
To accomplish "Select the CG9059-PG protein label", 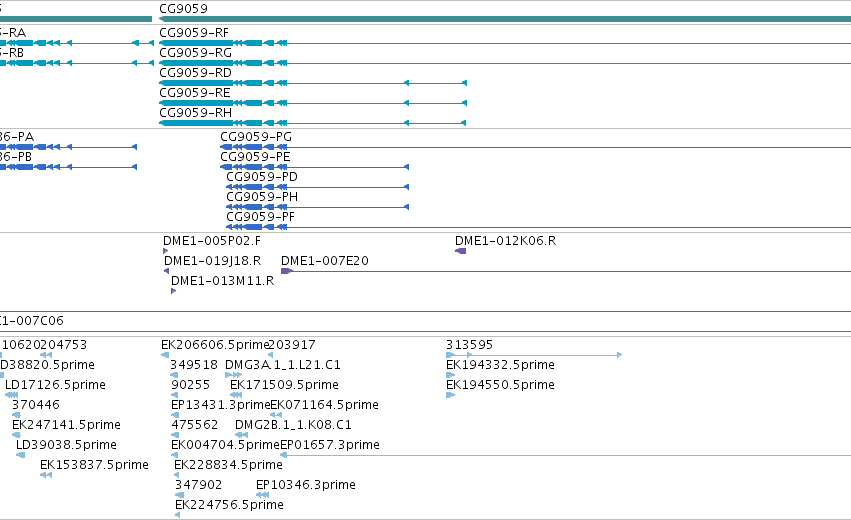I will pyautogui.click(x=256, y=137).
